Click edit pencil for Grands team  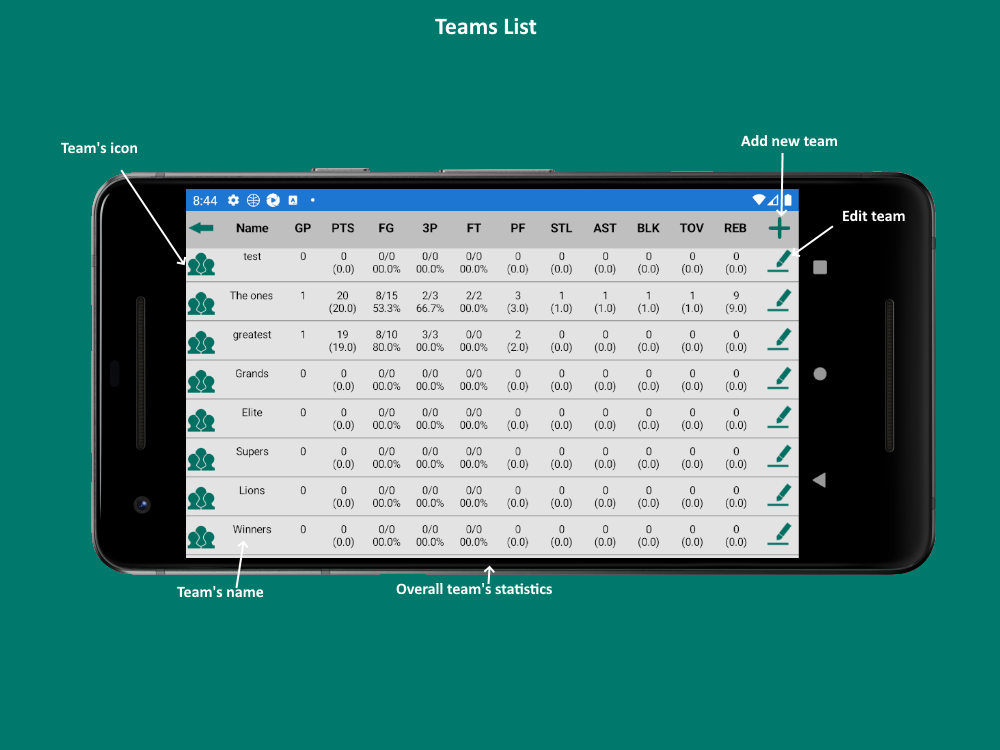pyautogui.click(x=780, y=379)
